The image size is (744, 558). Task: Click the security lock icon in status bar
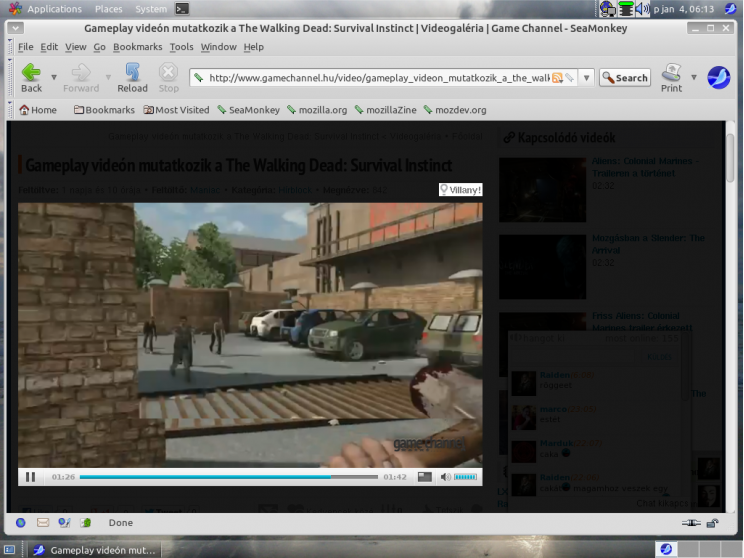click(712, 523)
